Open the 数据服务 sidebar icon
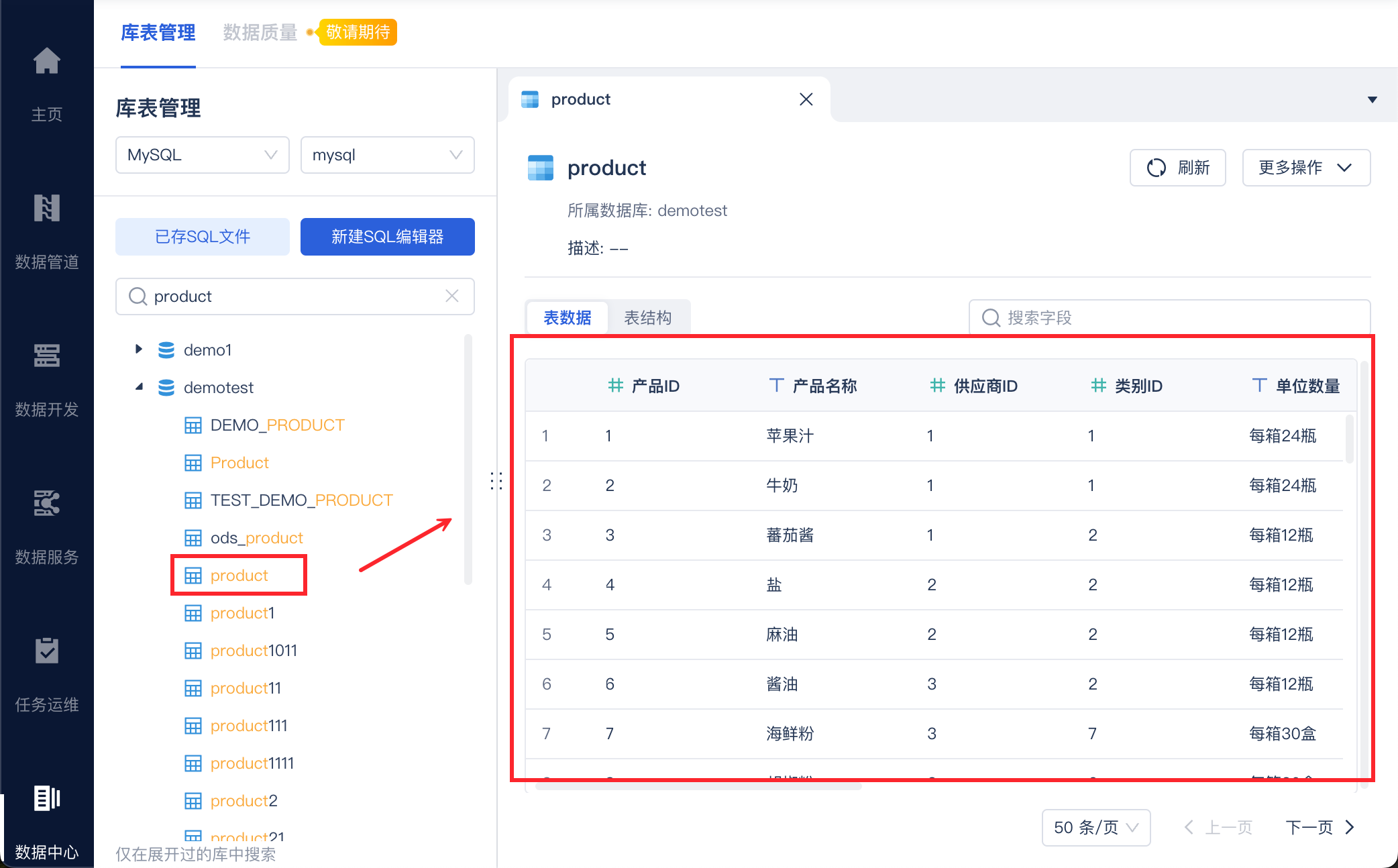The image size is (1398, 868). [x=46, y=503]
